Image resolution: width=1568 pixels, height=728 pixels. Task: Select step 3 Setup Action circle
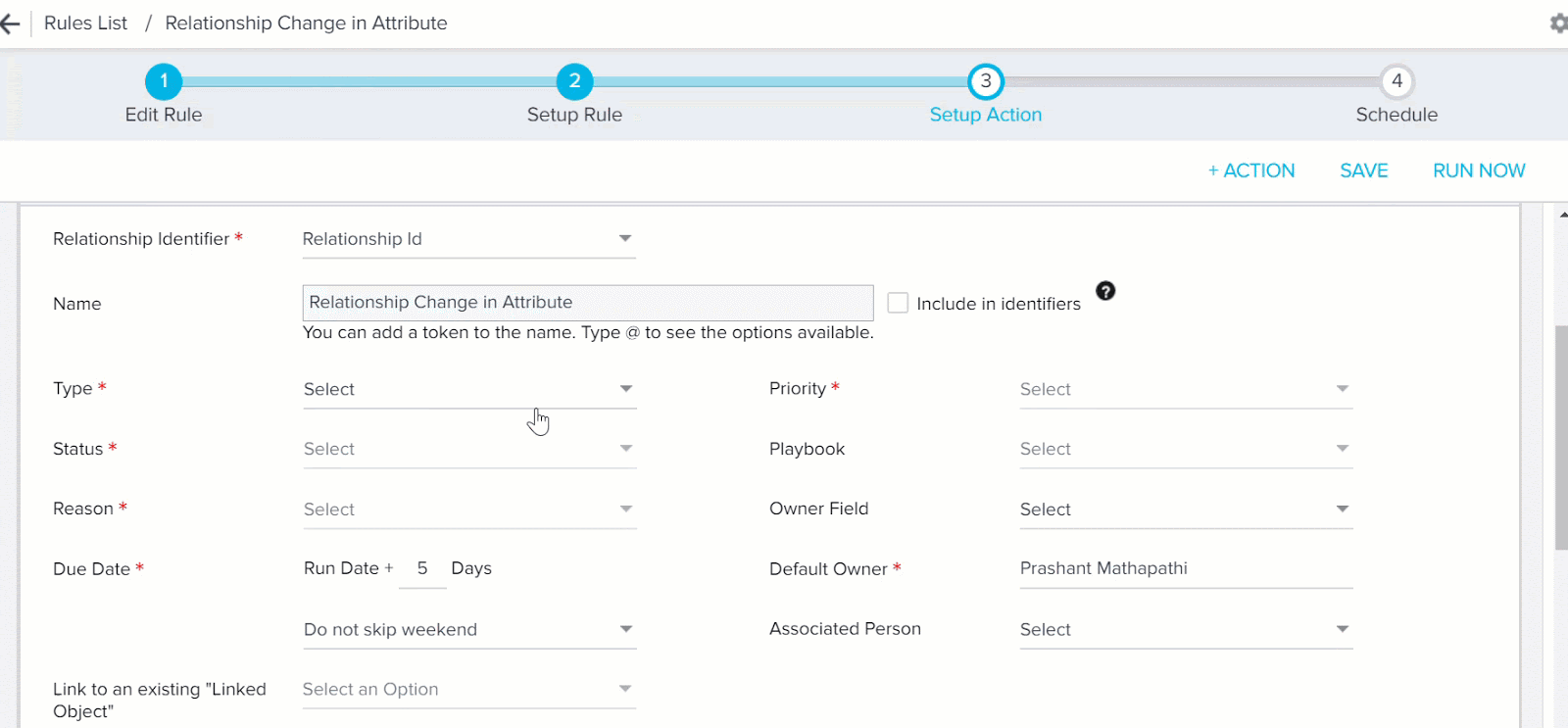(x=985, y=81)
